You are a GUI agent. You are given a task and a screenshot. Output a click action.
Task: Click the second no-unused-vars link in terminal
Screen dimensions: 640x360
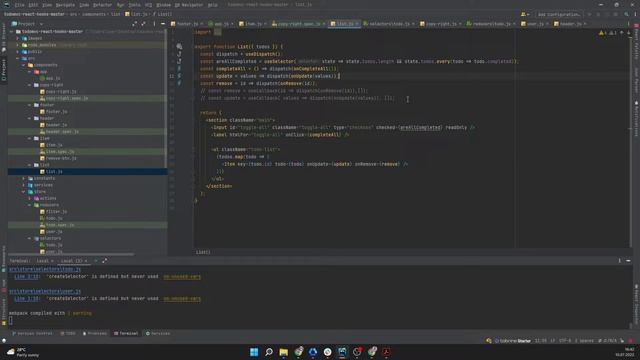(x=182, y=299)
